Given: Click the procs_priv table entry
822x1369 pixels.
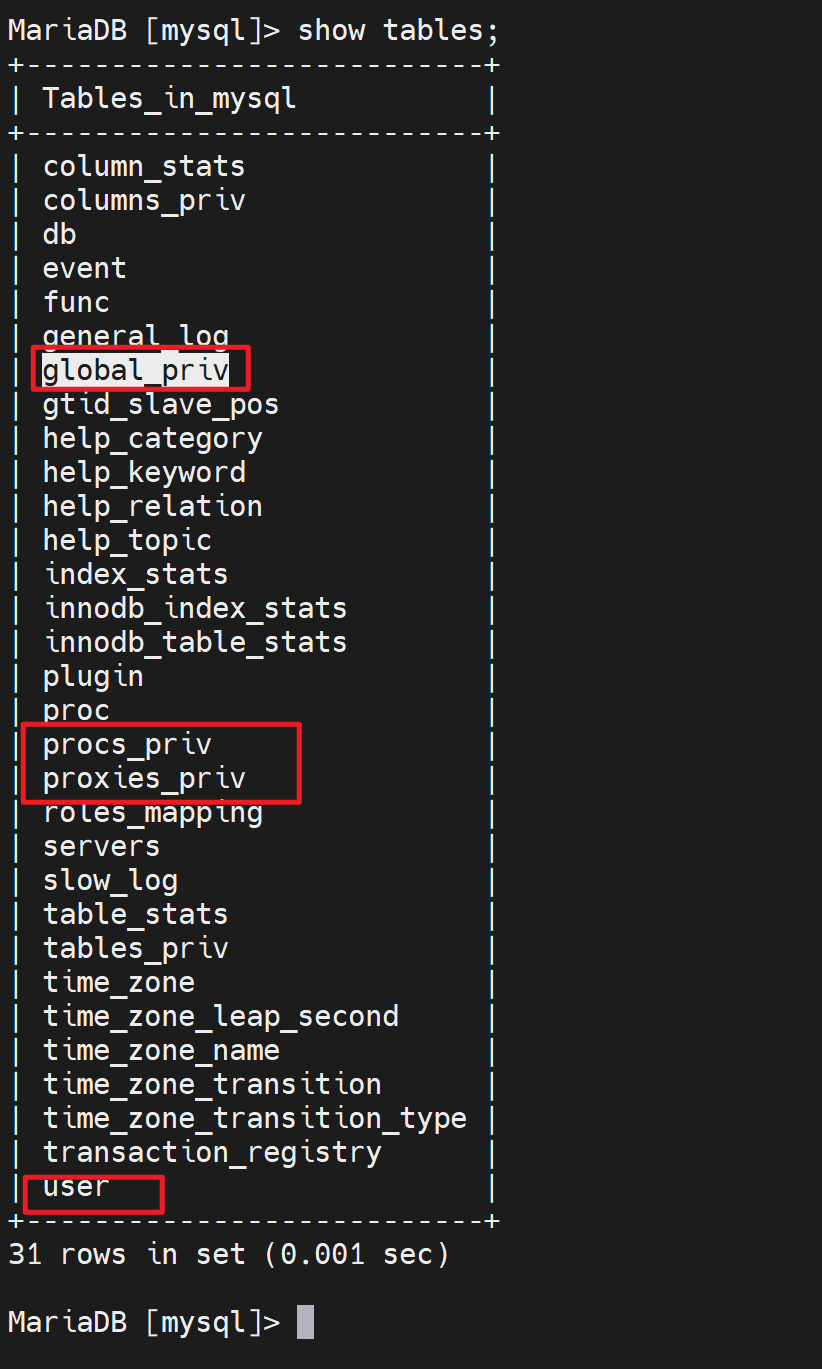Looking at the screenshot, I should pos(127,744).
